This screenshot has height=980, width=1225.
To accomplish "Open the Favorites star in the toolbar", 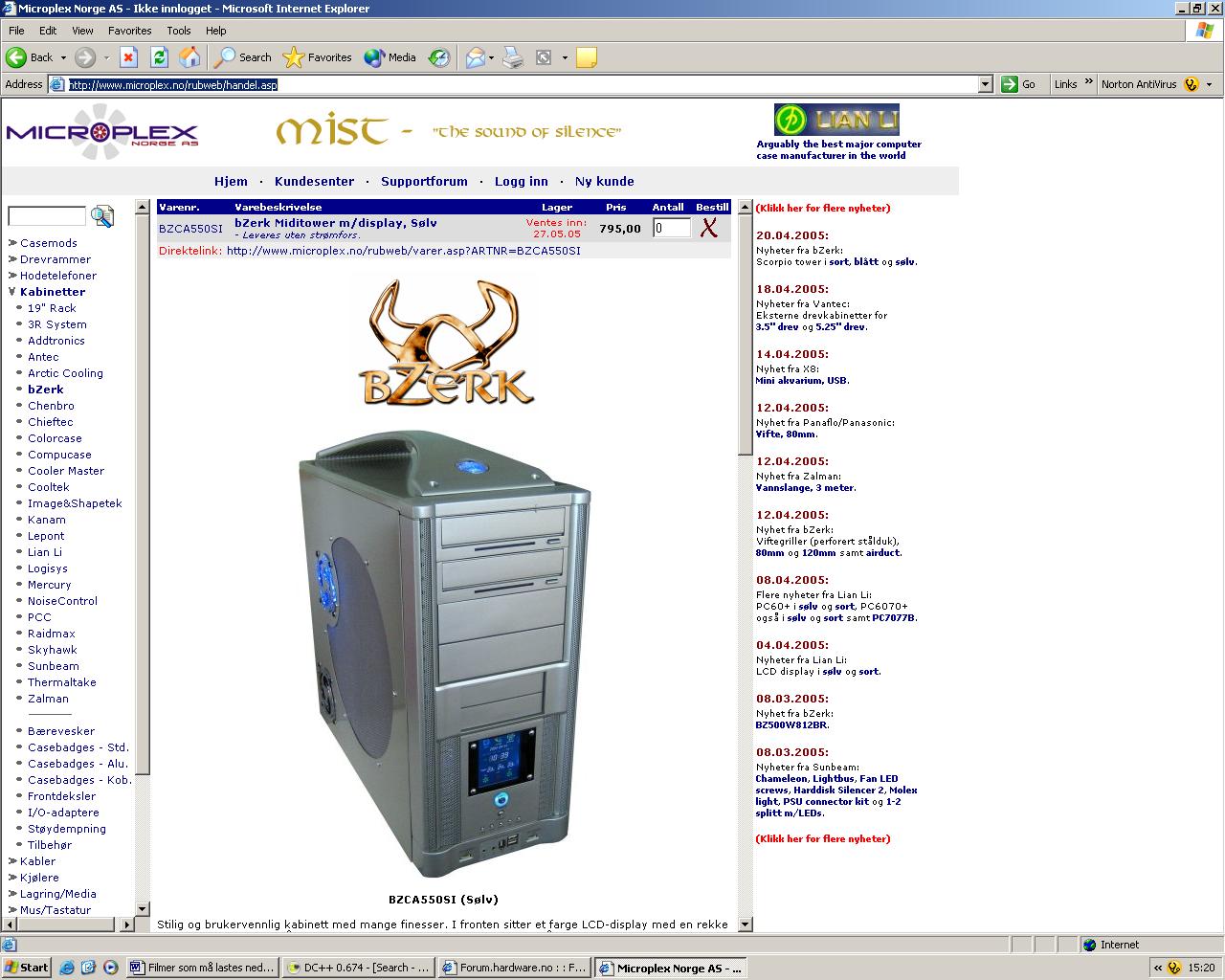I will [318, 57].
